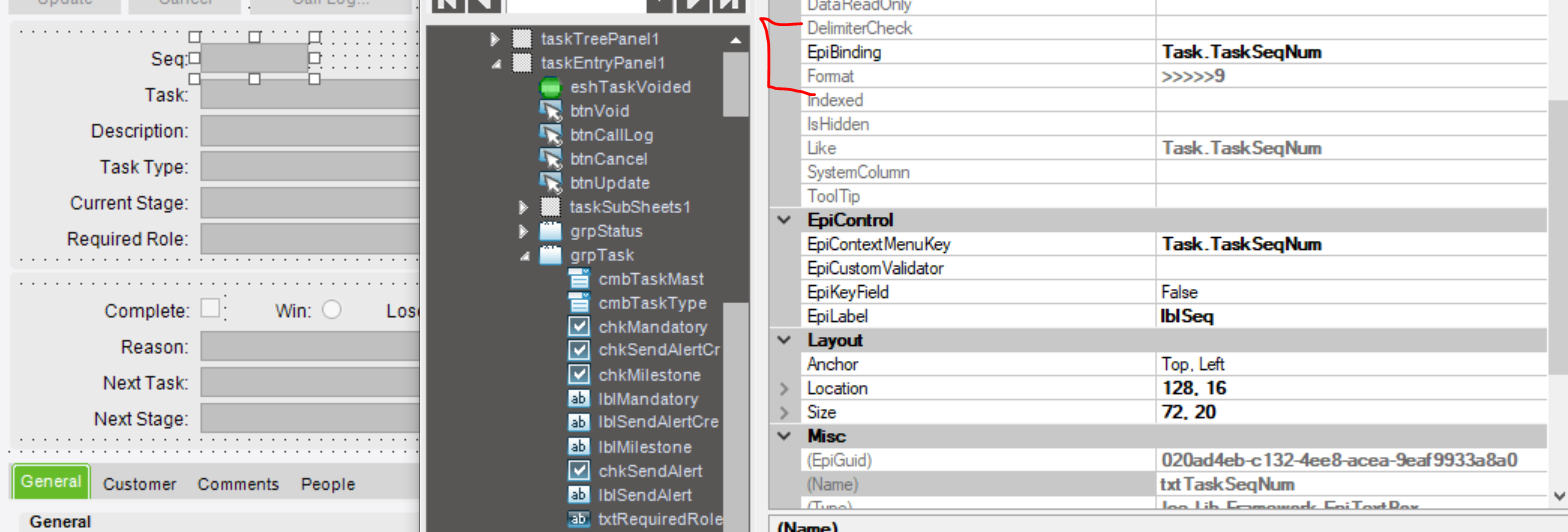Image resolution: width=1568 pixels, height=532 pixels.
Task: Click the chkMilestone checkbox icon in tree
Action: [579, 375]
